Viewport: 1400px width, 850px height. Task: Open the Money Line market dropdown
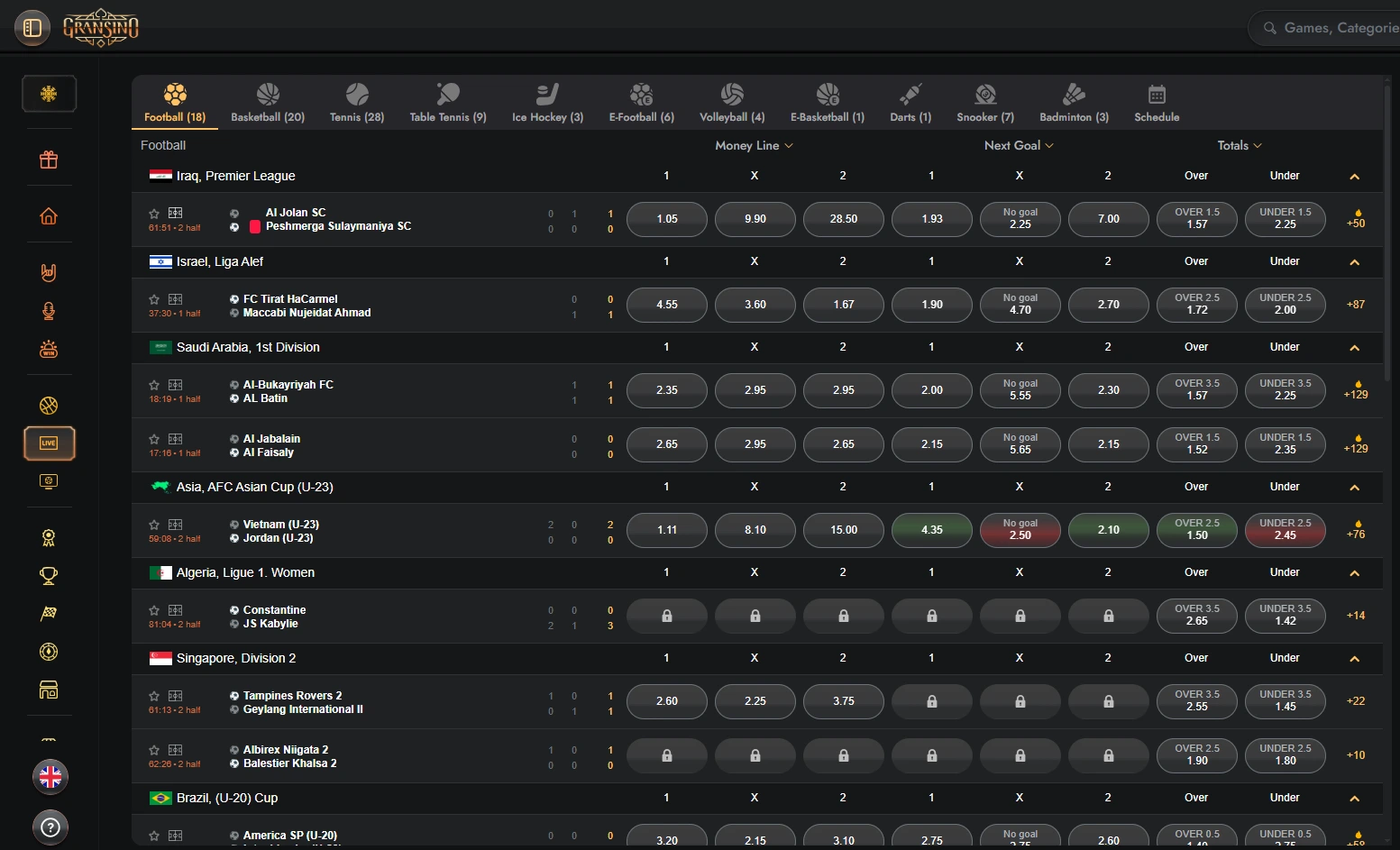[754, 145]
